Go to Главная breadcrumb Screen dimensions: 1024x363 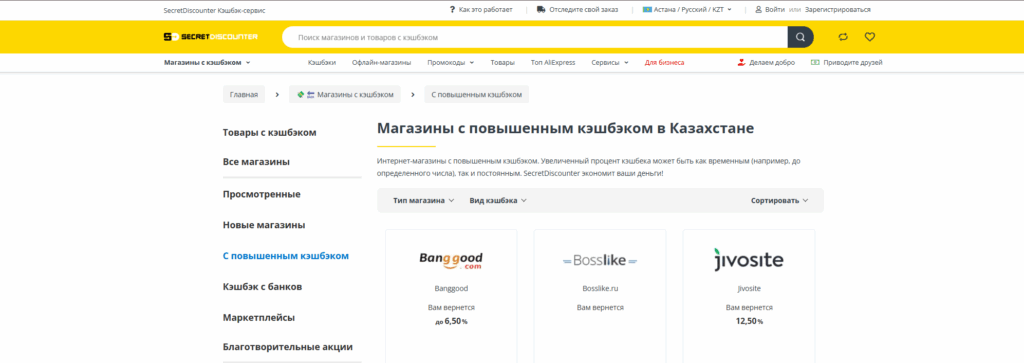[x=244, y=95]
